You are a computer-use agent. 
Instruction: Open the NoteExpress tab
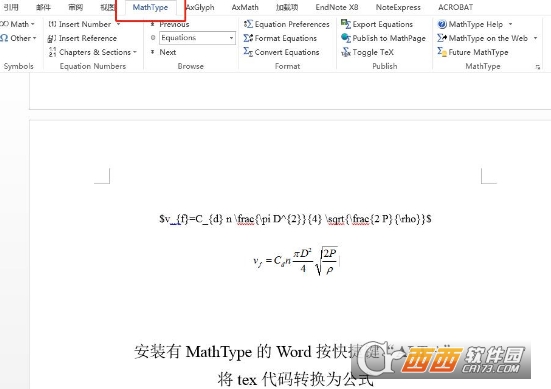(x=398, y=7)
